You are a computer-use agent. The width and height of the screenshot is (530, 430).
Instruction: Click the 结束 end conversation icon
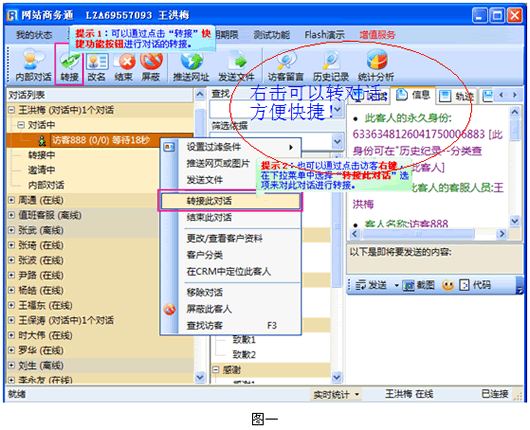123,65
